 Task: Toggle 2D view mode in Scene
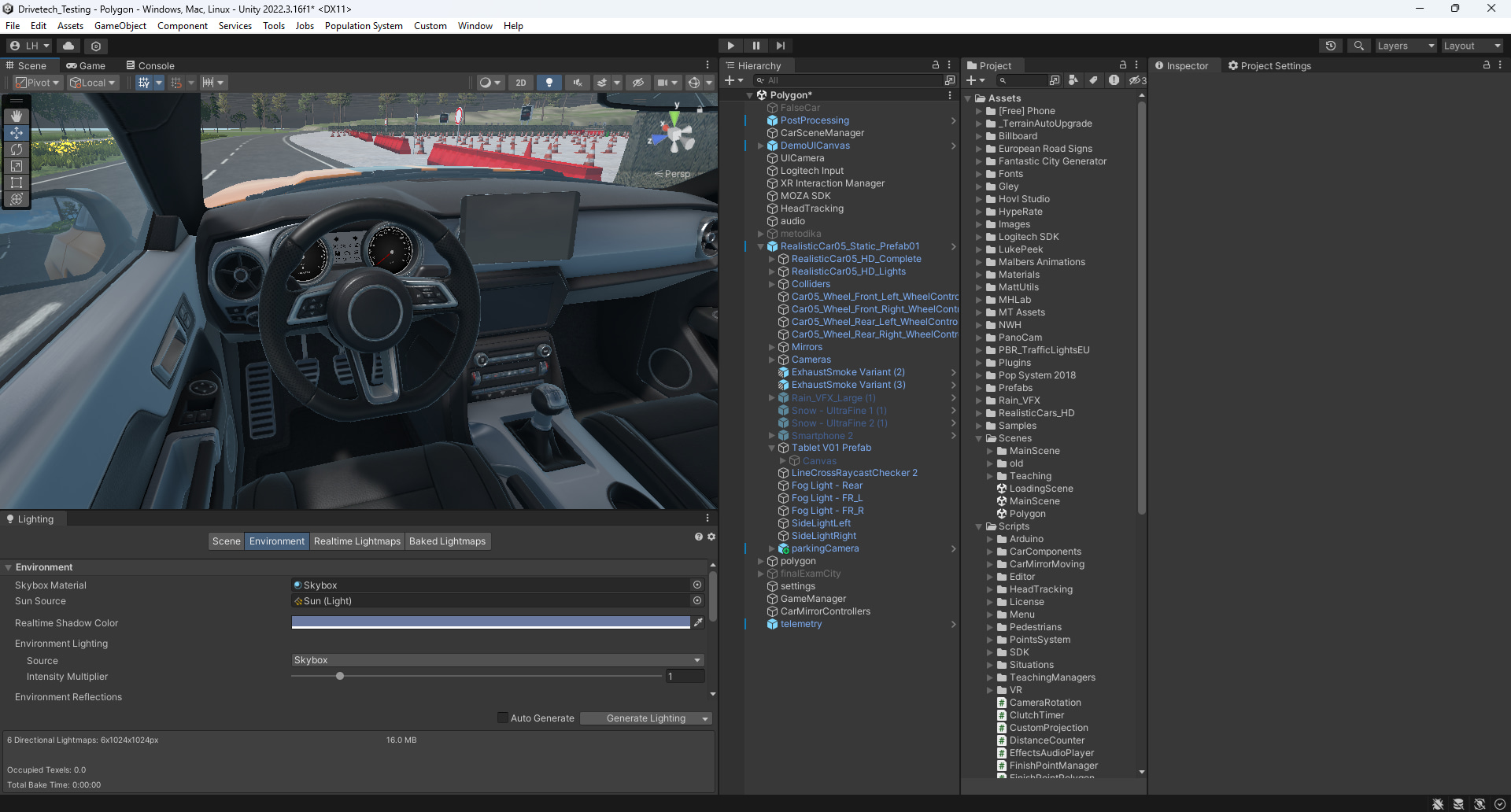click(520, 83)
